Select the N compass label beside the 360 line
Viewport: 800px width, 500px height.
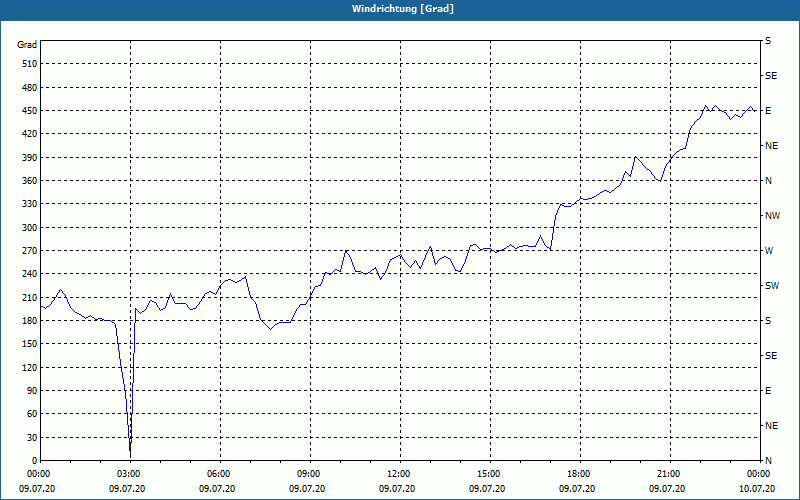pos(769,181)
